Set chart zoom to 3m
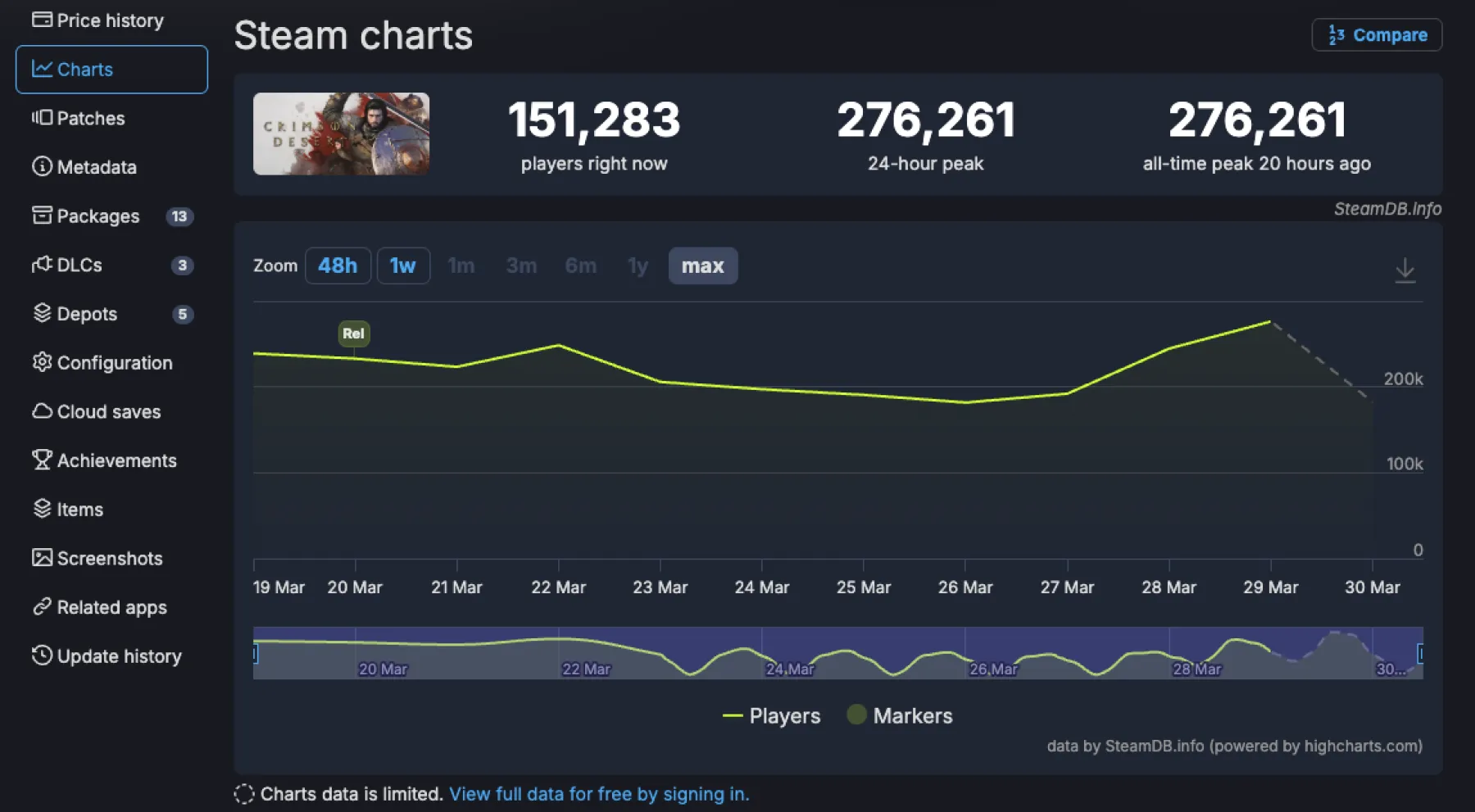This screenshot has height=812, width=1475. point(521,265)
